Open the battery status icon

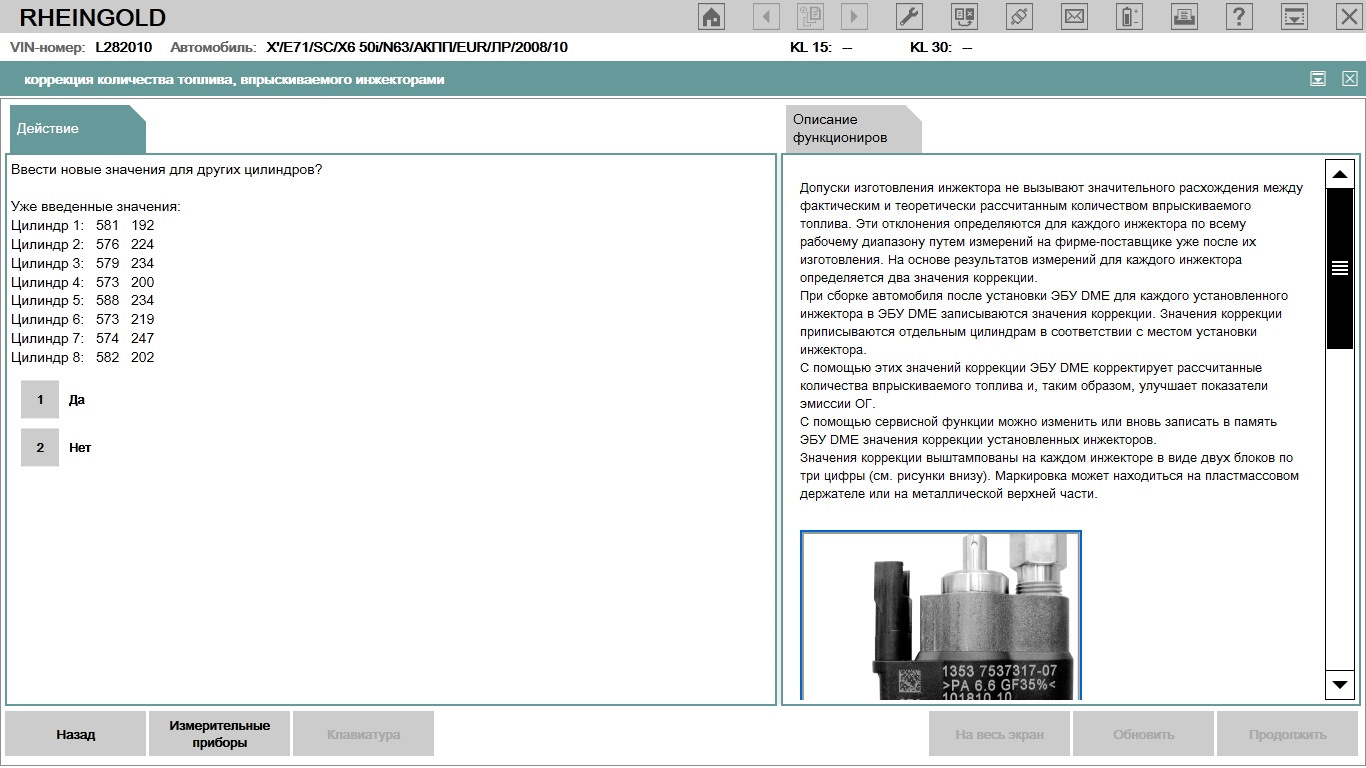(1129, 16)
